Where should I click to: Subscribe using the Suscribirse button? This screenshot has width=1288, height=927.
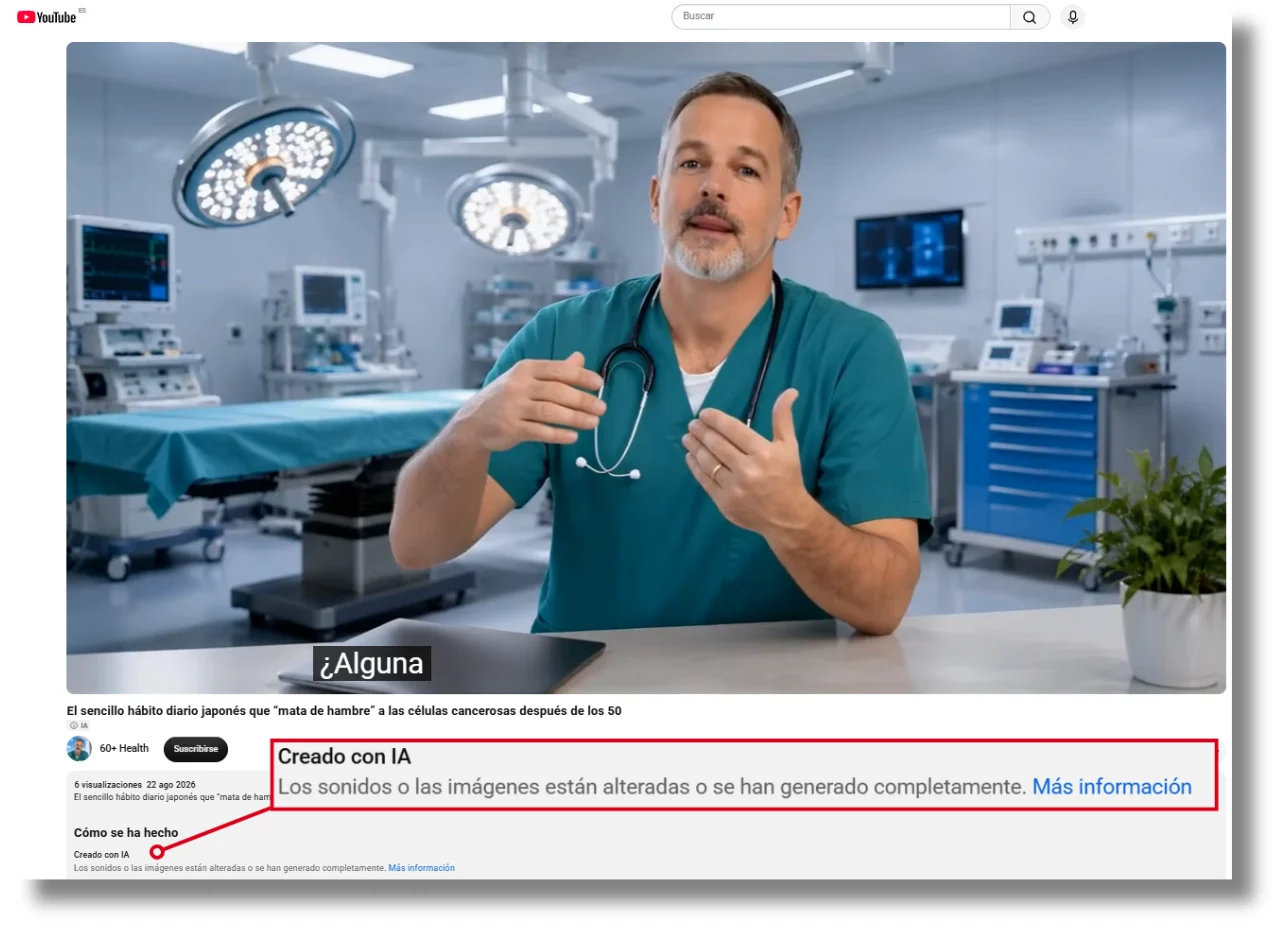pyautogui.click(x=196, y=749)
